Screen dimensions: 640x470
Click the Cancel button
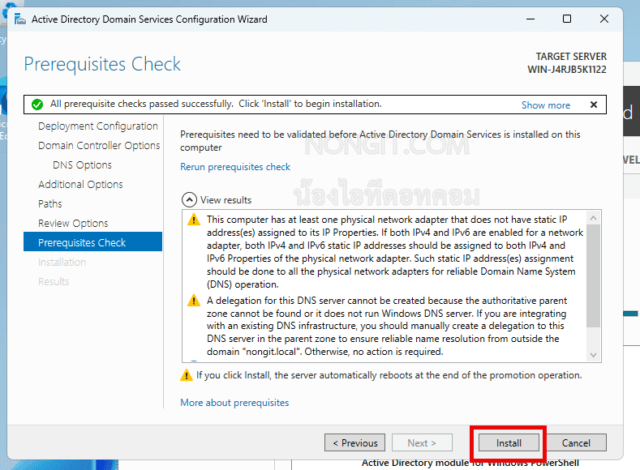click(576, 443)
